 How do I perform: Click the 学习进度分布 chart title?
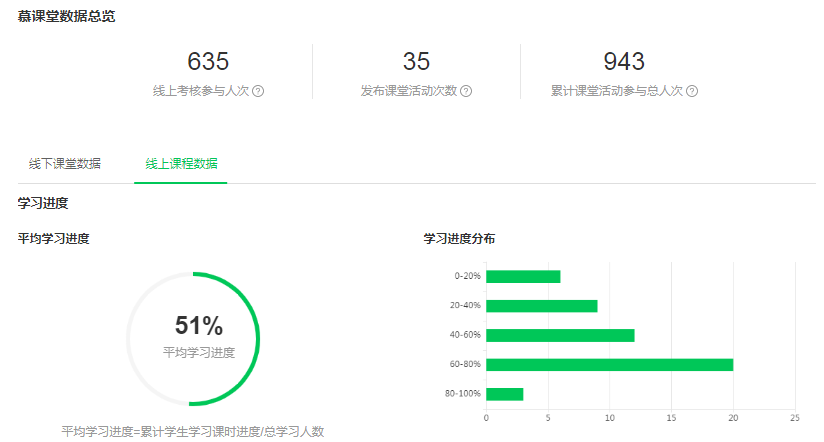(459, 239)
